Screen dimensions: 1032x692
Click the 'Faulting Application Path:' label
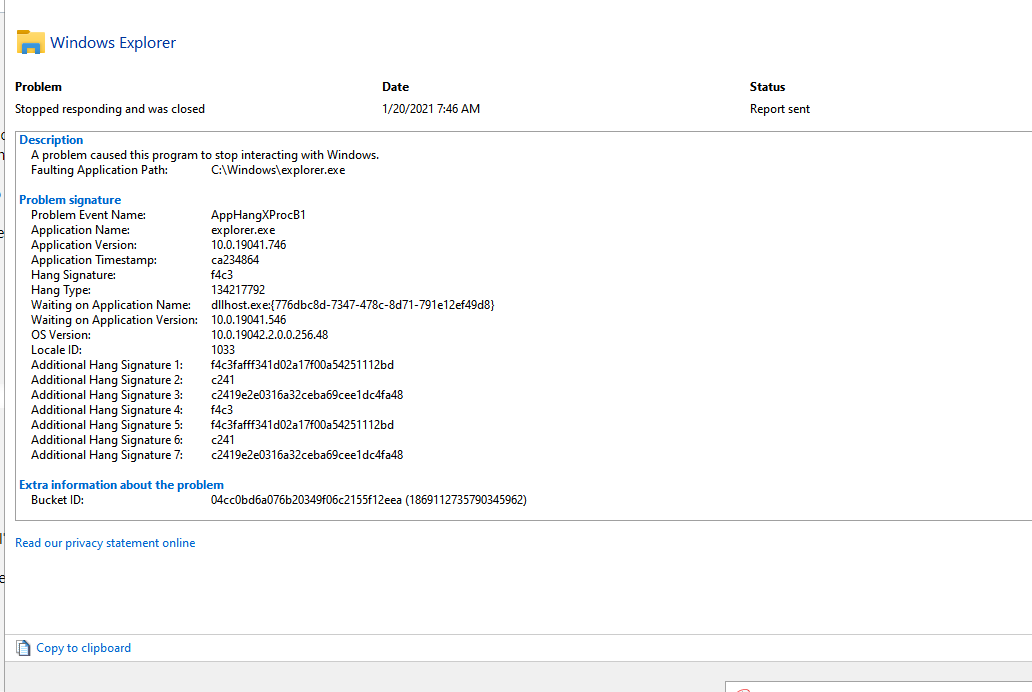99,170
